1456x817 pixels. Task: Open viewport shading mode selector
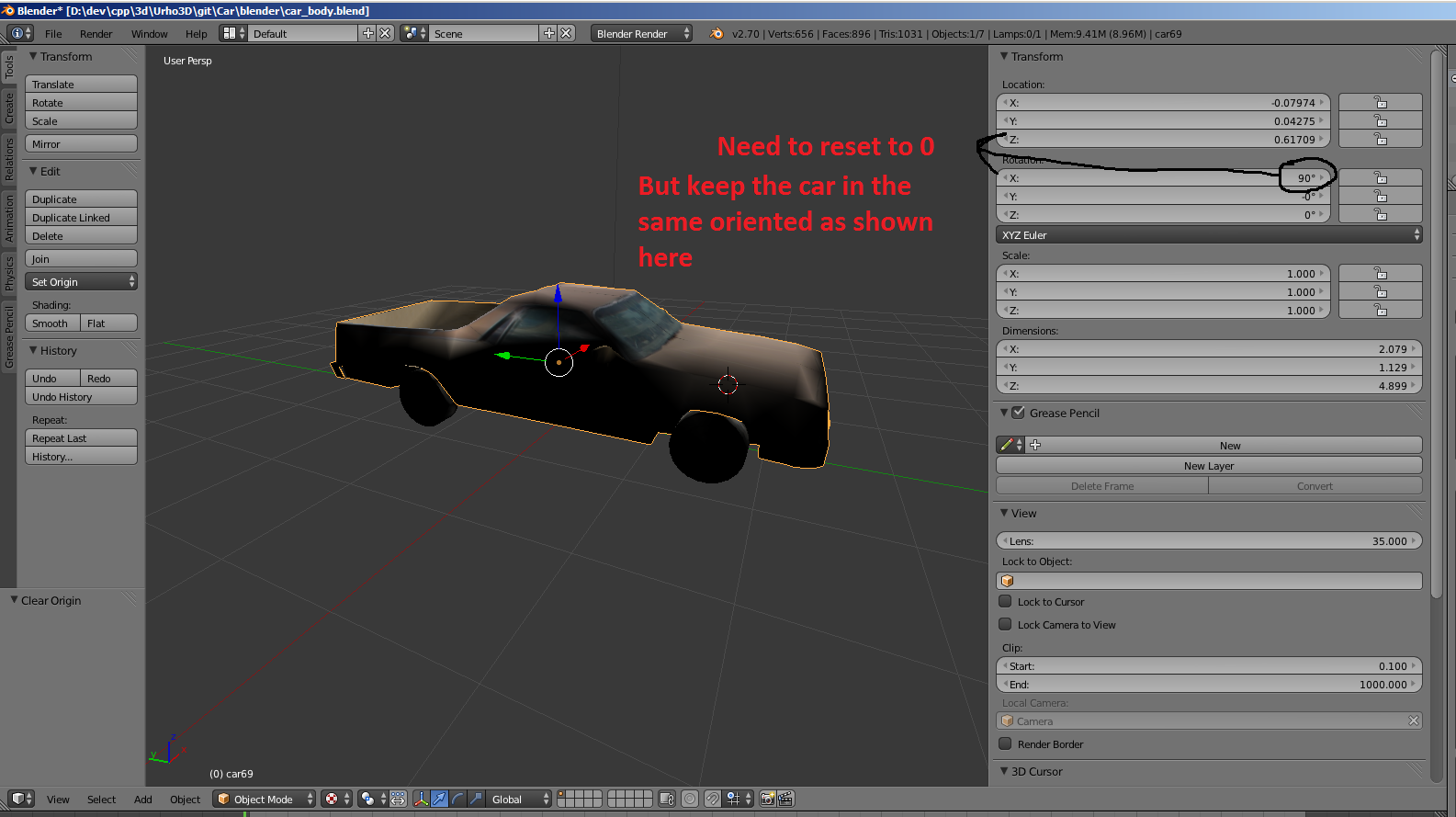click(x=336, y=799)
